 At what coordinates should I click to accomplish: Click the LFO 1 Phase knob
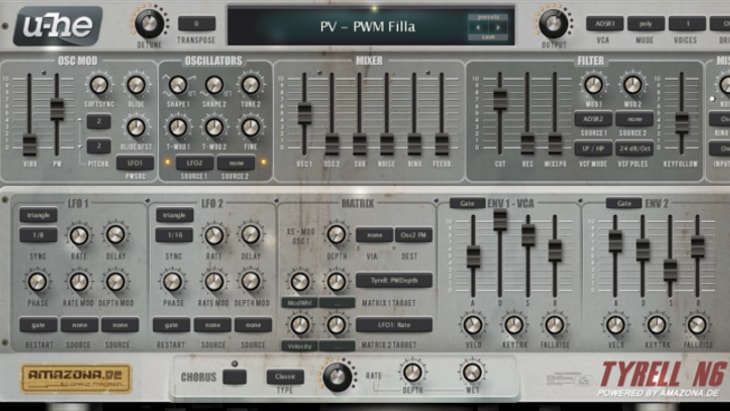click(38, 281)
